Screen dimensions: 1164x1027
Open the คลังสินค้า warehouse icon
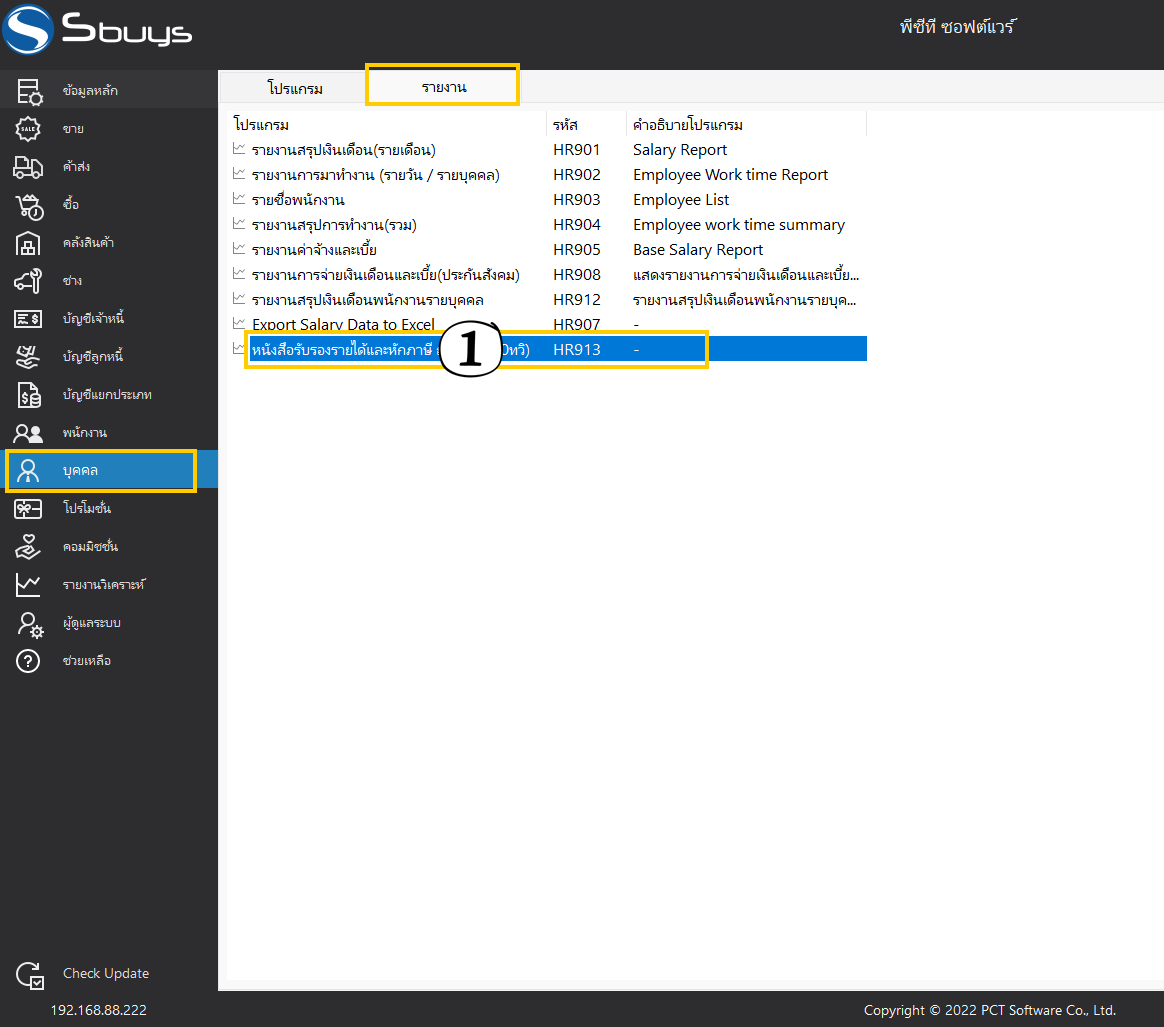(x=28, y=243)
